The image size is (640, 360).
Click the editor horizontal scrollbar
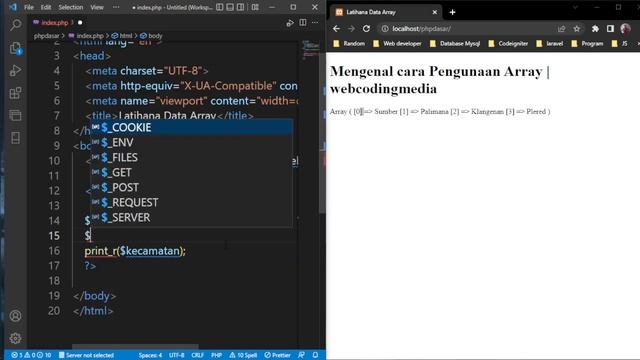click(x=135, y=347)
